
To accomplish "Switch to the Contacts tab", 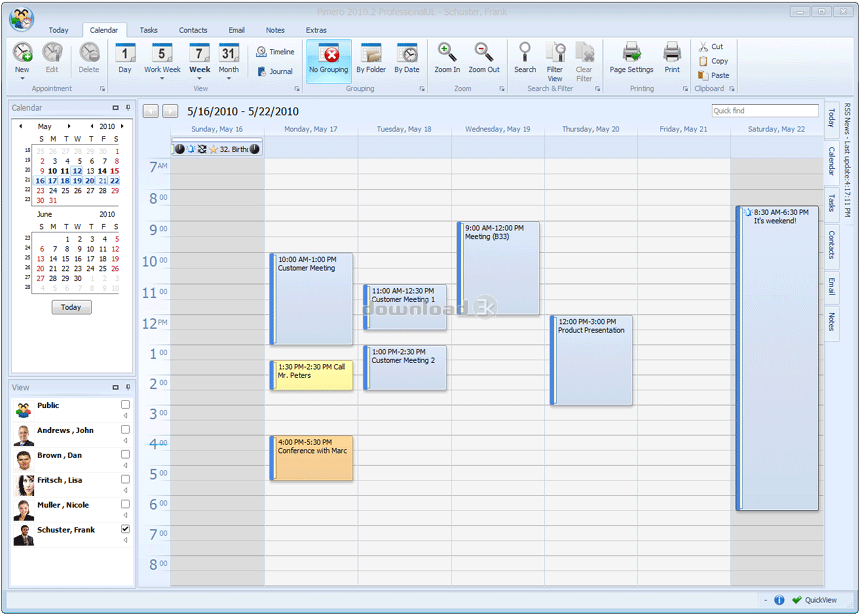I will (x=193, y=30).
